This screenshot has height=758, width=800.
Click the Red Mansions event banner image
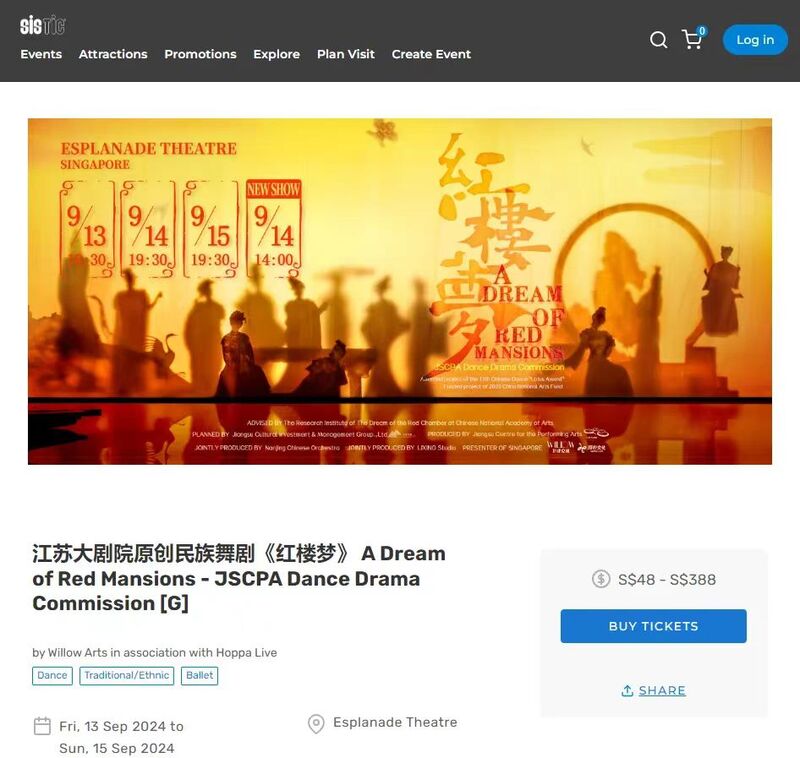400,291
